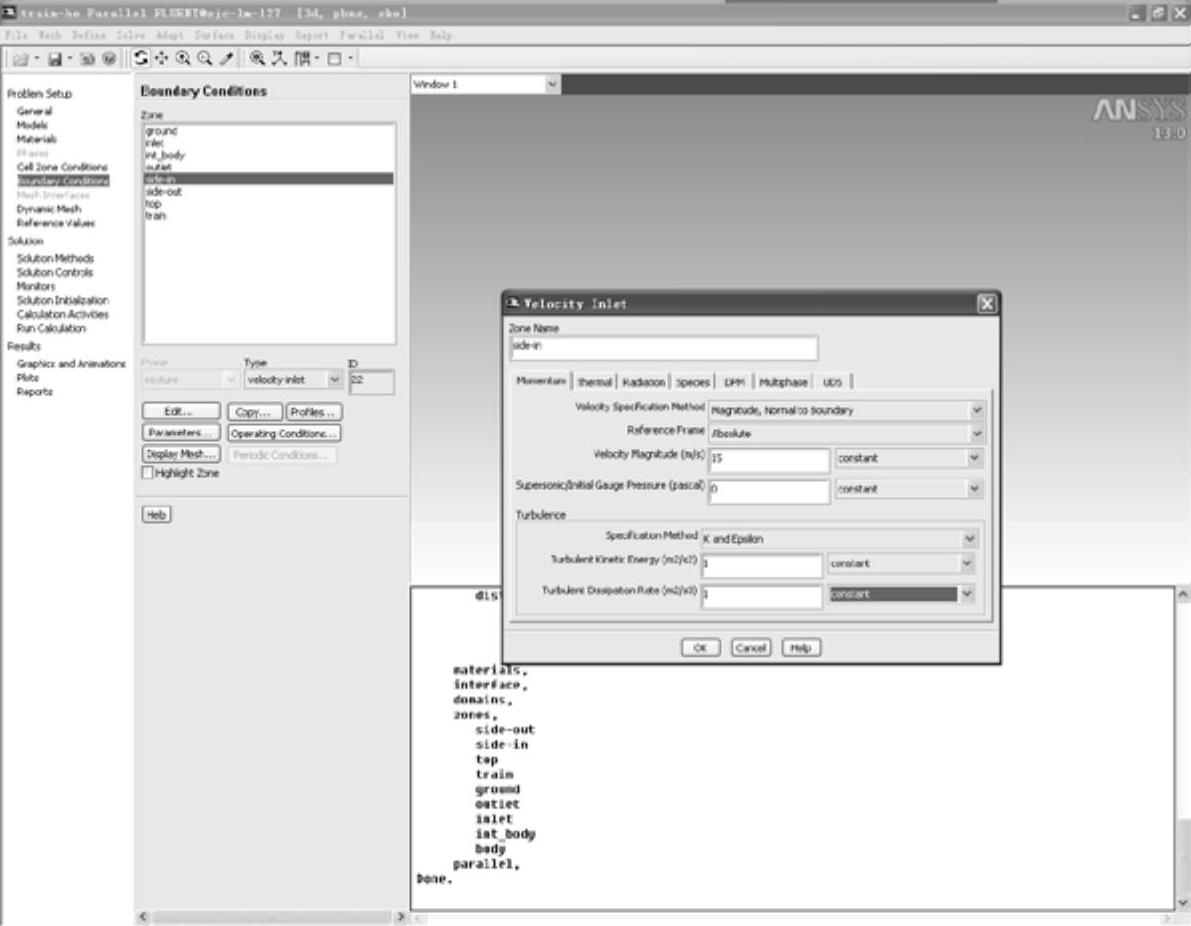The height and width of the screenshot is (926, 1191).
Task: Select the pan view tool
Action: pos(161,58)
